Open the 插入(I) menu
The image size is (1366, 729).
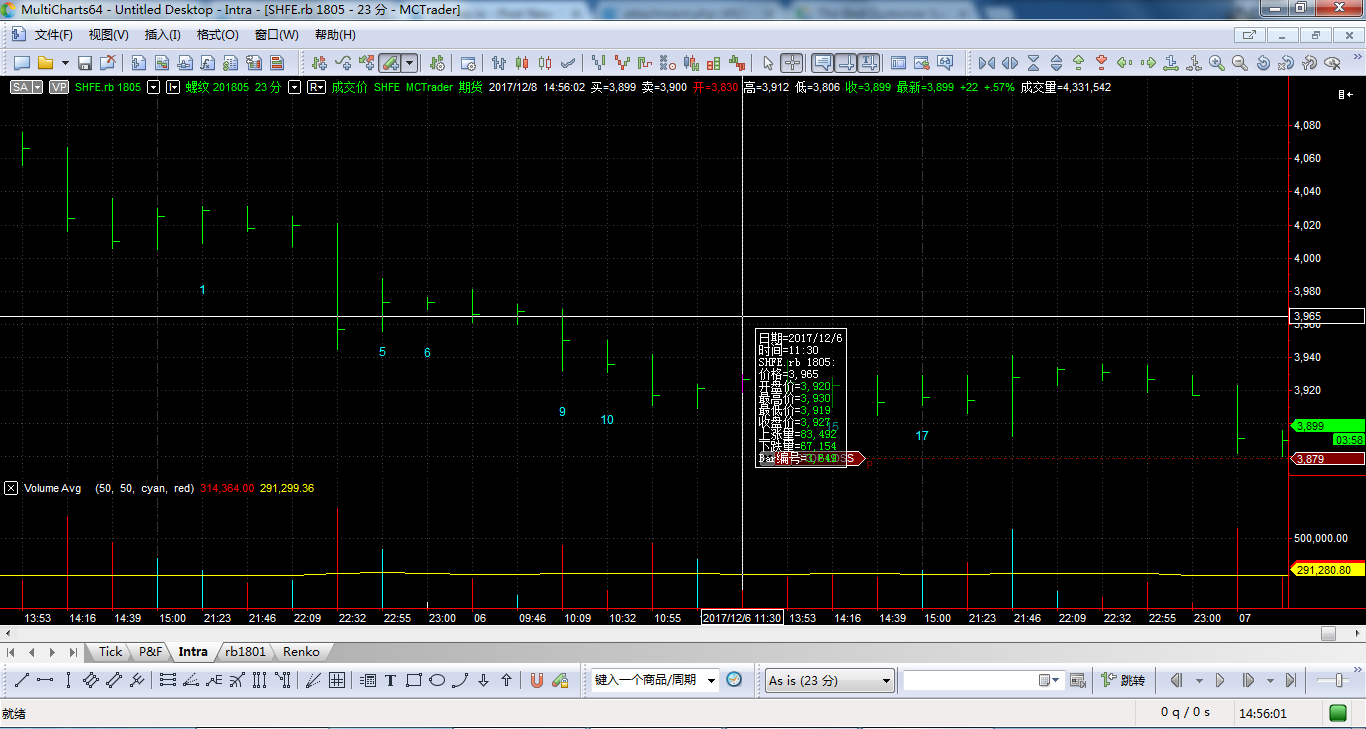point(162,34)
